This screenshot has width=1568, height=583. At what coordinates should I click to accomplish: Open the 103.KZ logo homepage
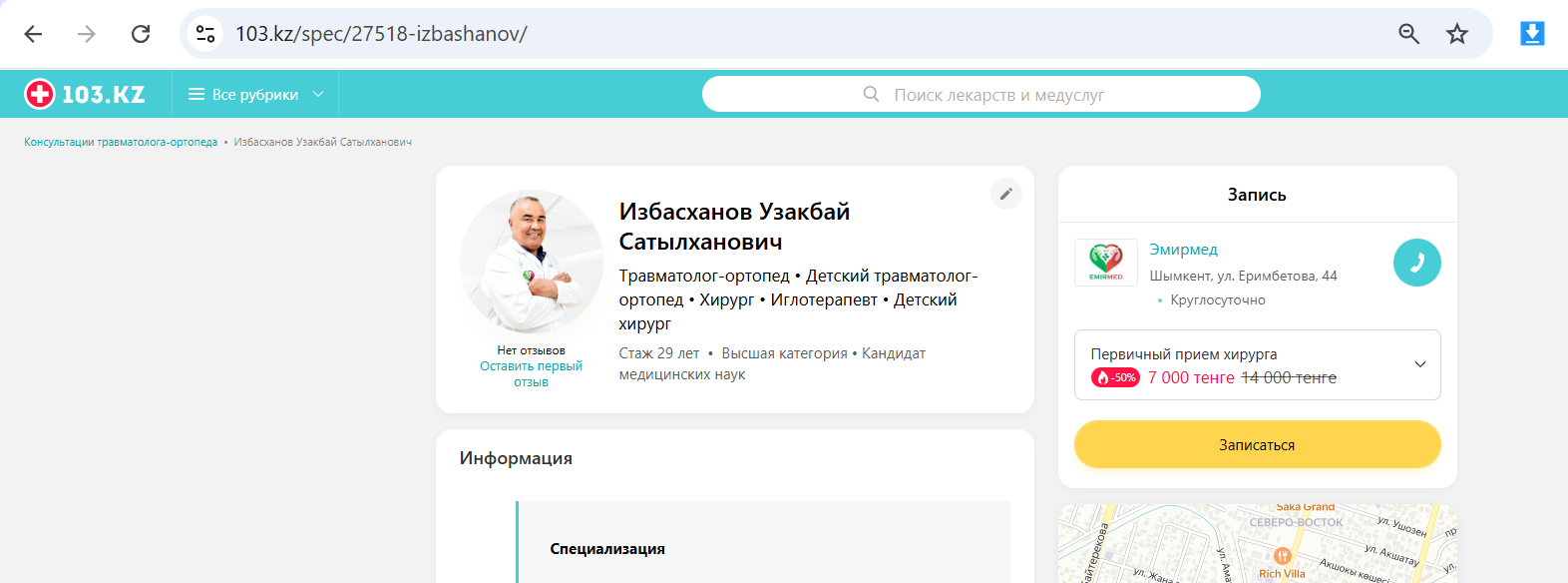pyautogui.click(x=85, y=94)
